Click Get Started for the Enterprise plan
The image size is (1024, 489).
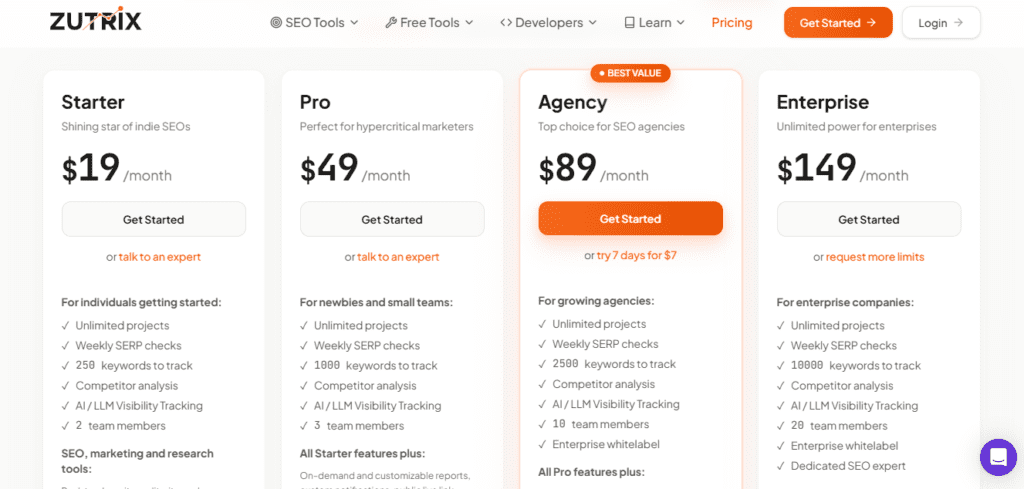pyautogui.click(x=868, y=219)
